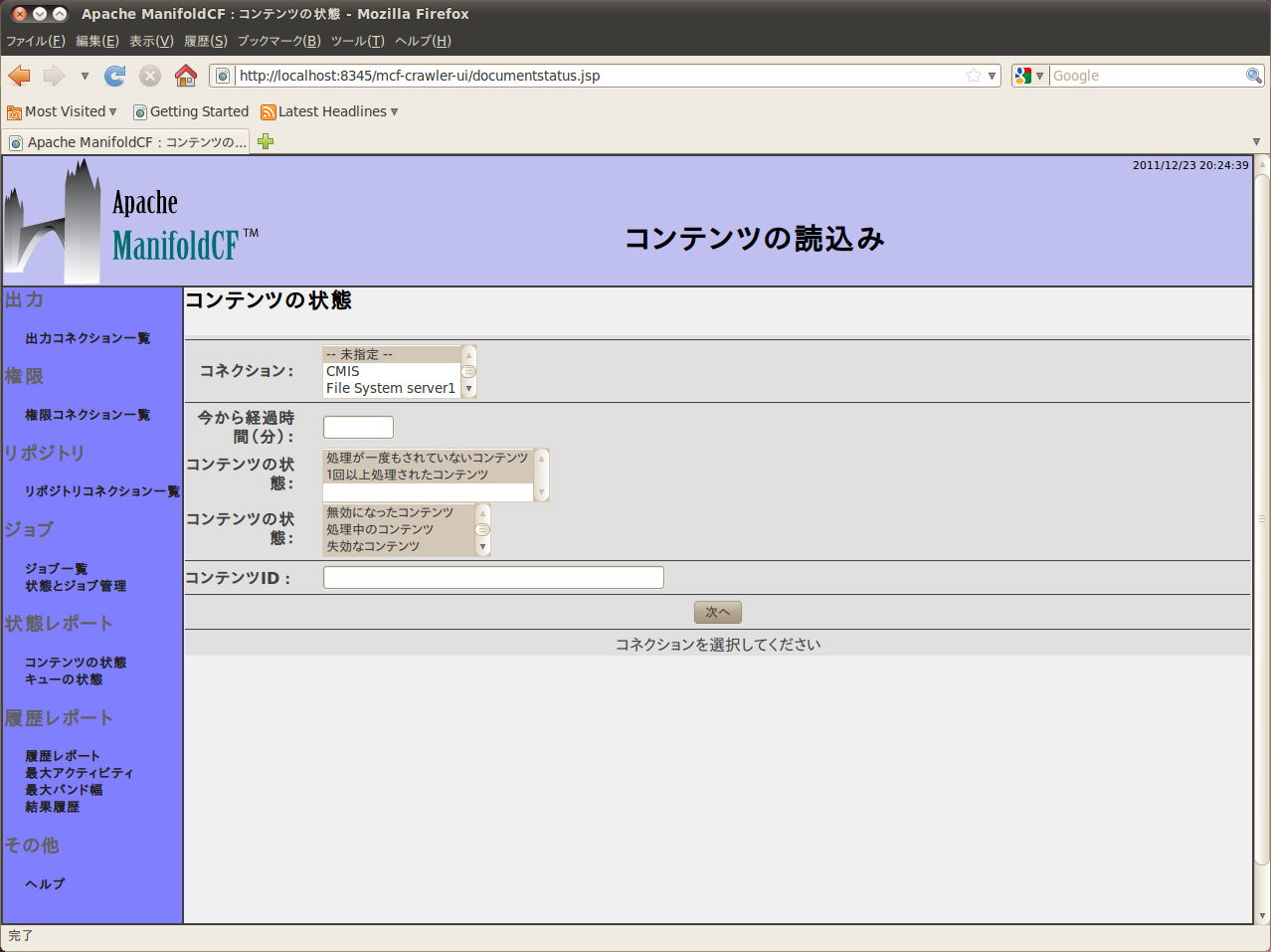Viewport: 1271px width, 952px height.
Task: Click the browser Back arrow icon
Action: click(x=19, y=76)
